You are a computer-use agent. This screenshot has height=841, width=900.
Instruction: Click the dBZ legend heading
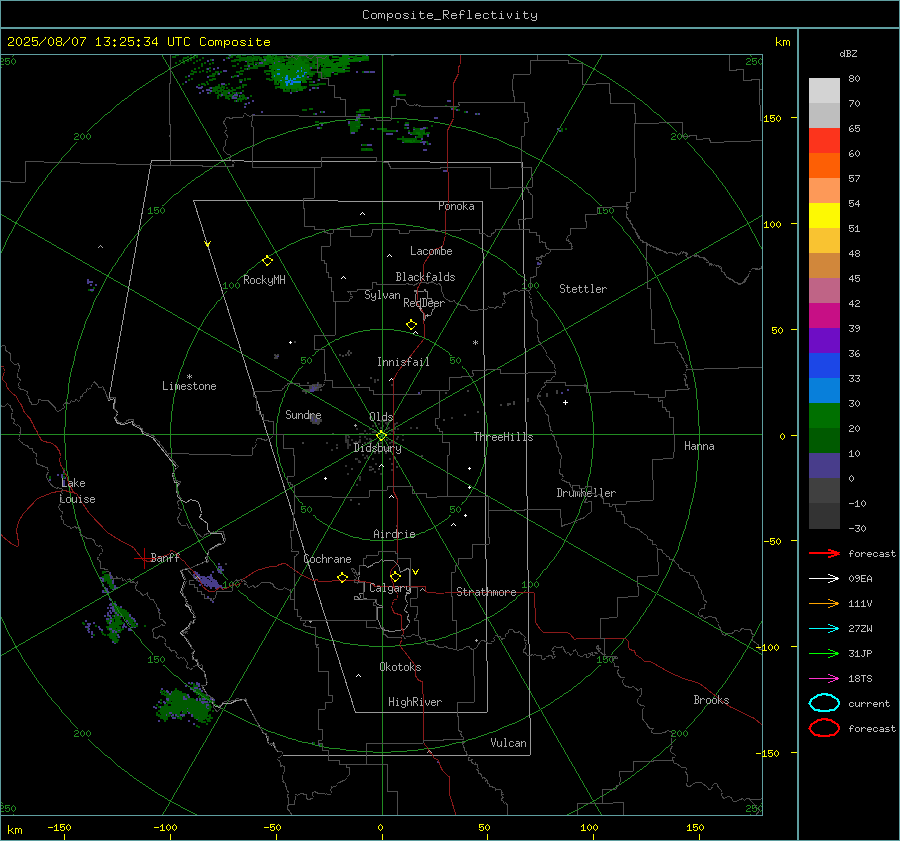848,54
